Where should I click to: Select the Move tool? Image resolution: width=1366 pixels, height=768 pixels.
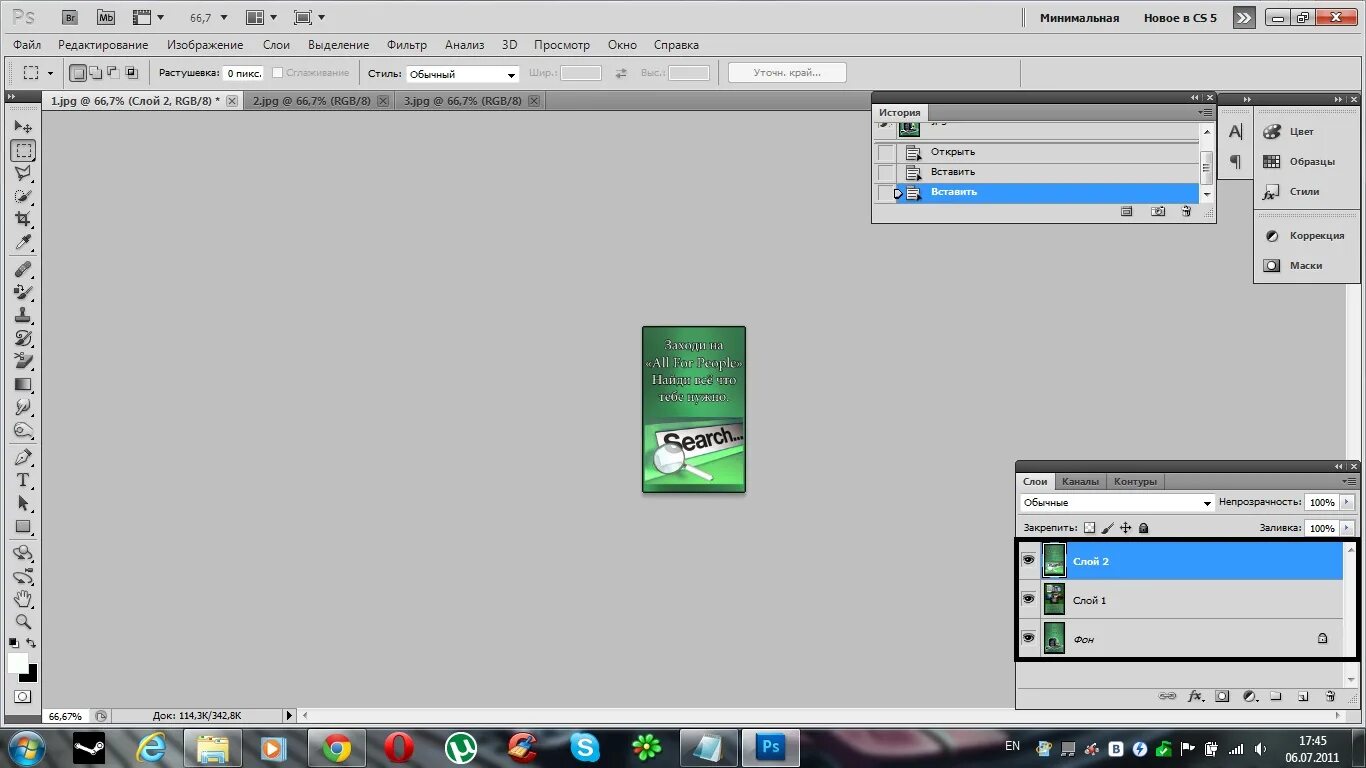(x=23, y=127)
